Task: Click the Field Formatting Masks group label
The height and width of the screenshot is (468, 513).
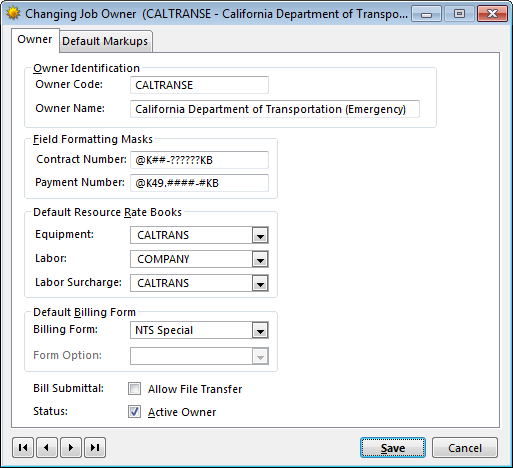Action: point(93,139)
